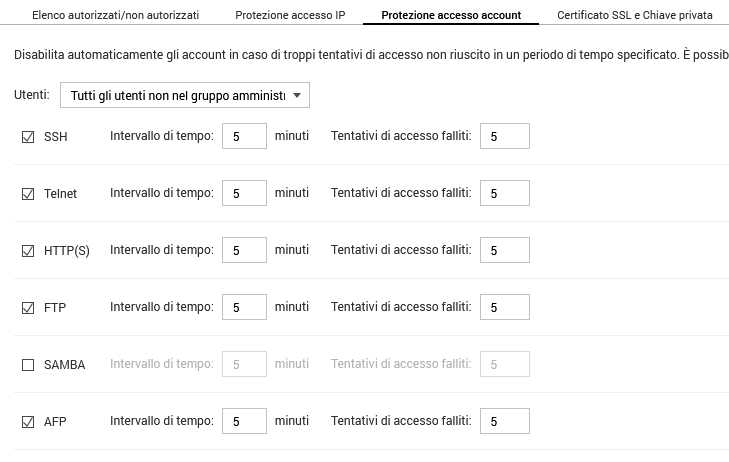
Task: Uncheck the FTP checkbox
Action: pyautogui.click(x=28, y=308)
